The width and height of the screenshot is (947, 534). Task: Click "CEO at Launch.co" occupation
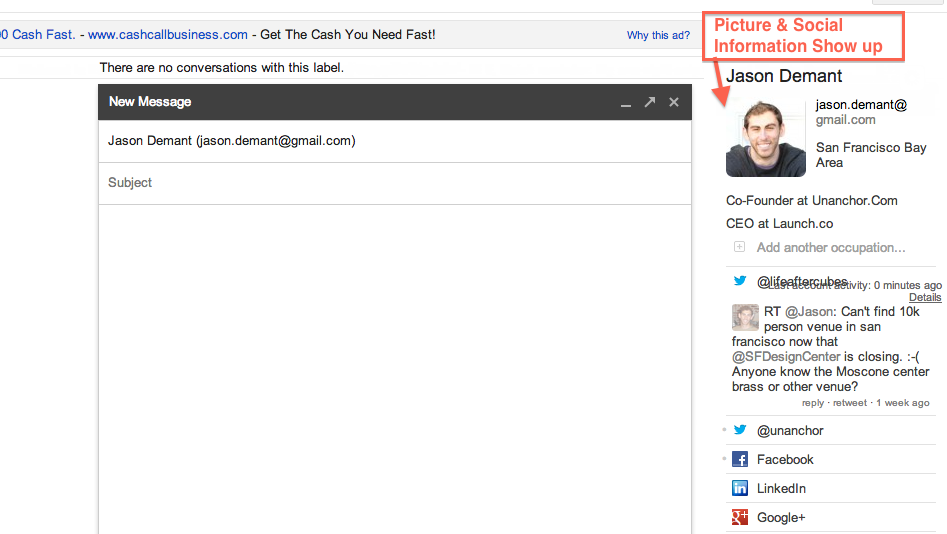780,224
